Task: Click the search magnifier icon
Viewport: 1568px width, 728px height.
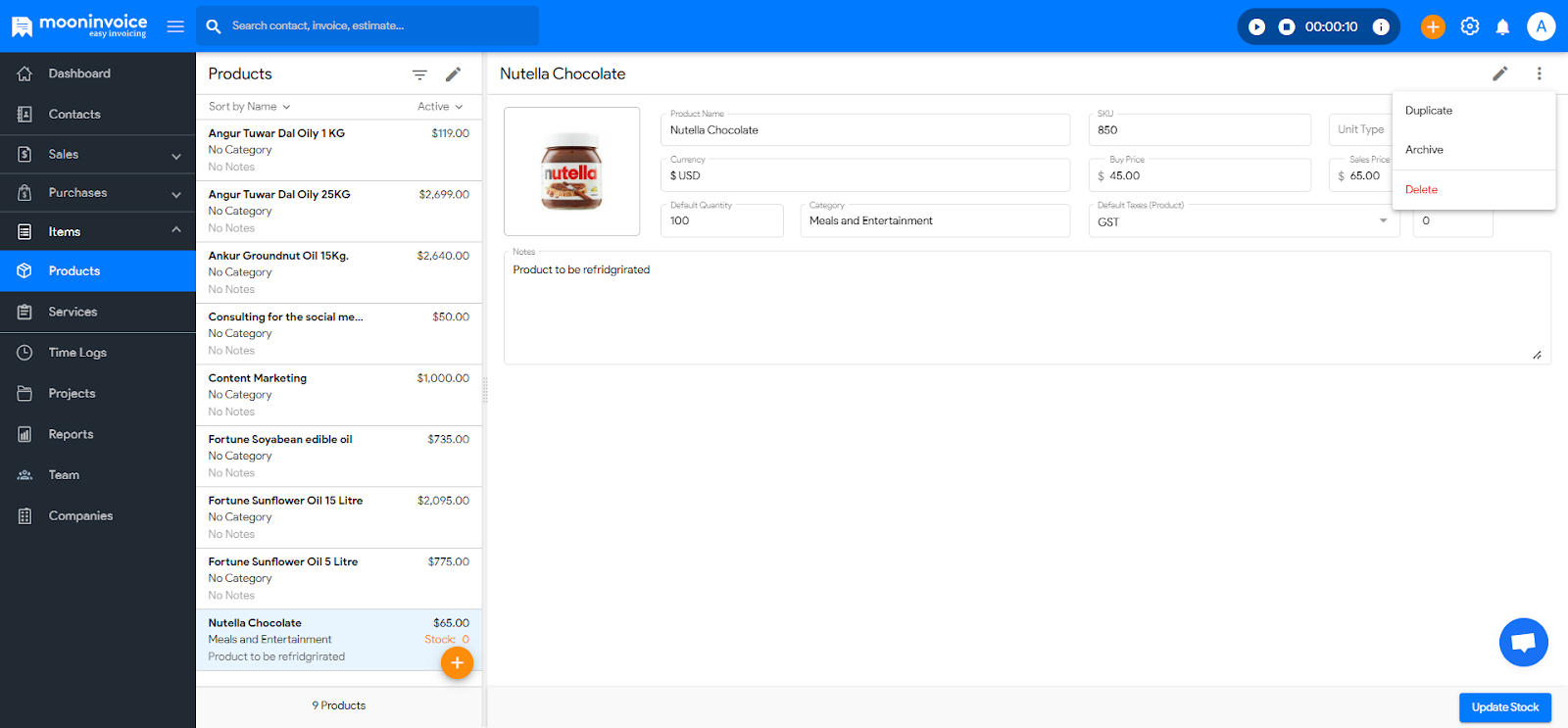Action: [x=214, y=26]
